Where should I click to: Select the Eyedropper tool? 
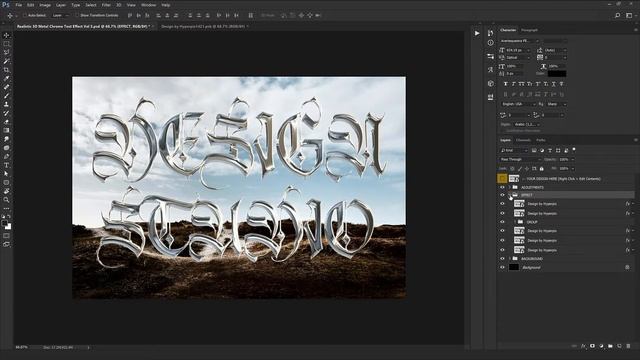(7, 78)
